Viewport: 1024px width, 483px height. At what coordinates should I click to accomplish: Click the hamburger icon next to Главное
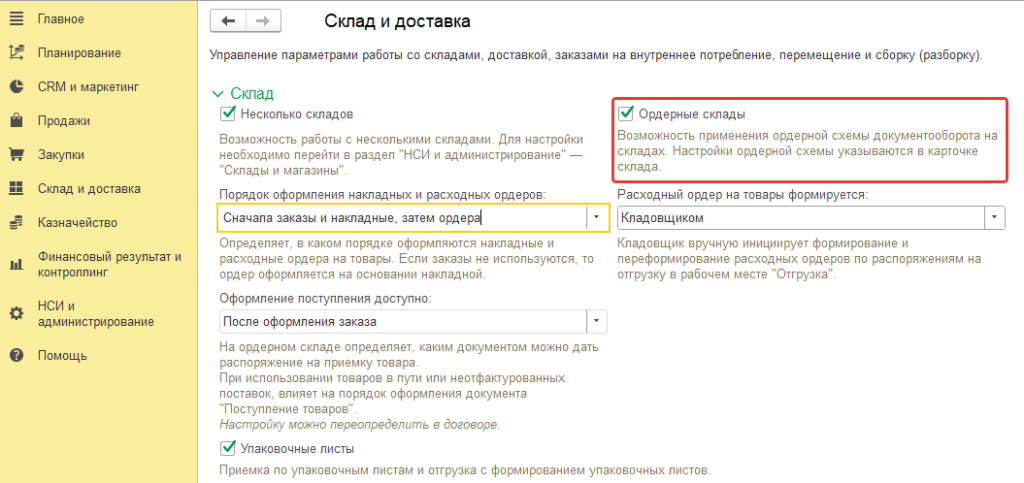pyautogui.click(x=16, y=19)
